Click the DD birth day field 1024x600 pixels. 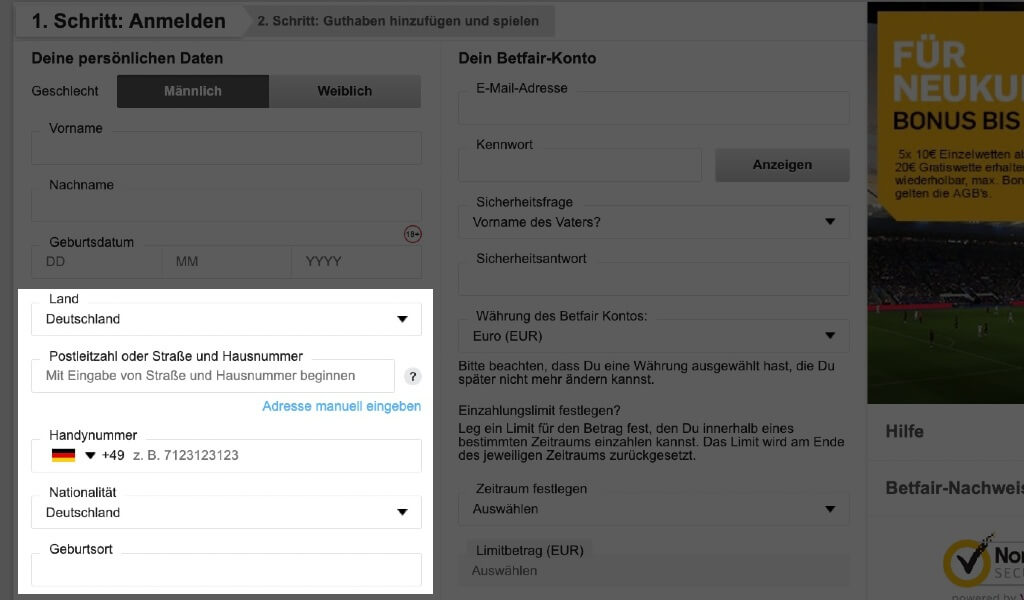coord(96,262)
